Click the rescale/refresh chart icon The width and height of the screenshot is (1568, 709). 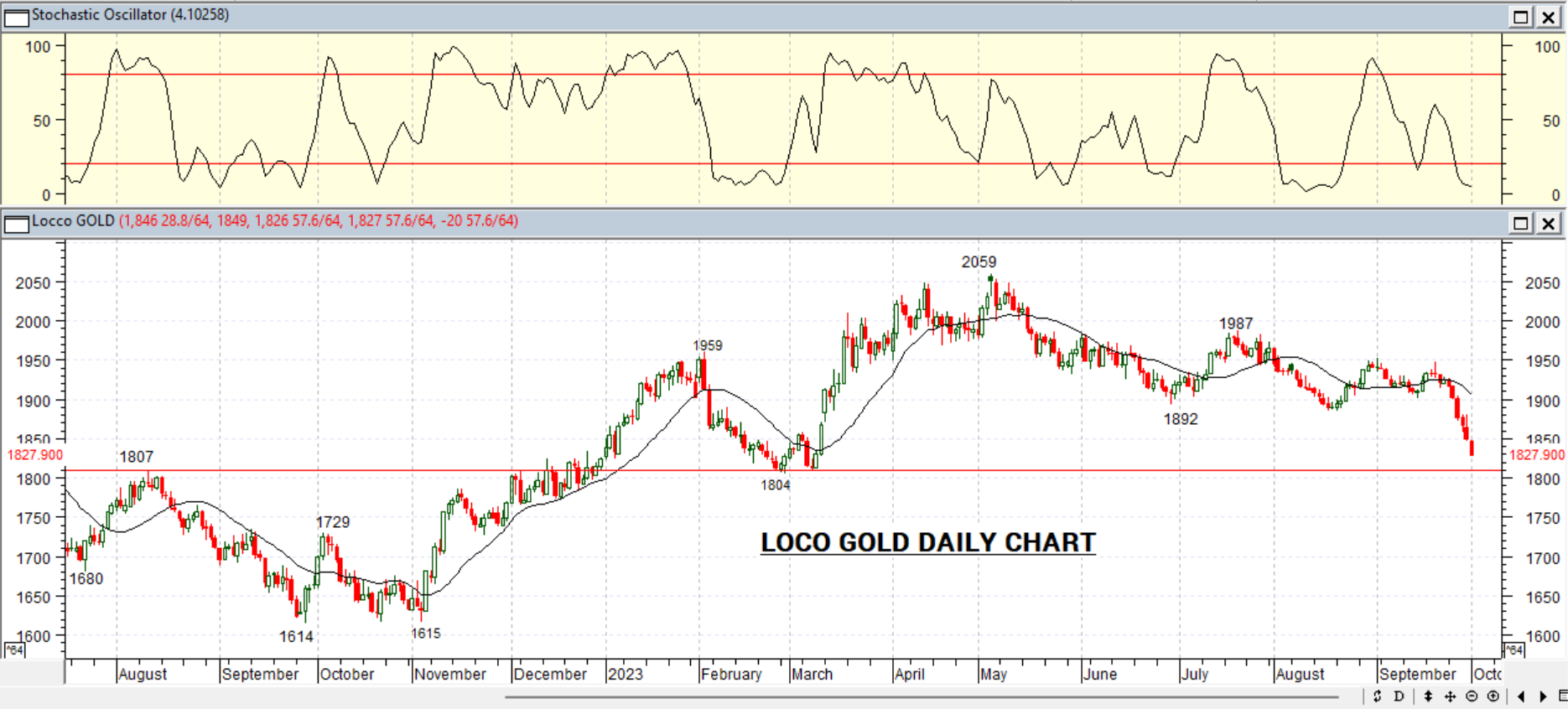tap(1377, 696)
